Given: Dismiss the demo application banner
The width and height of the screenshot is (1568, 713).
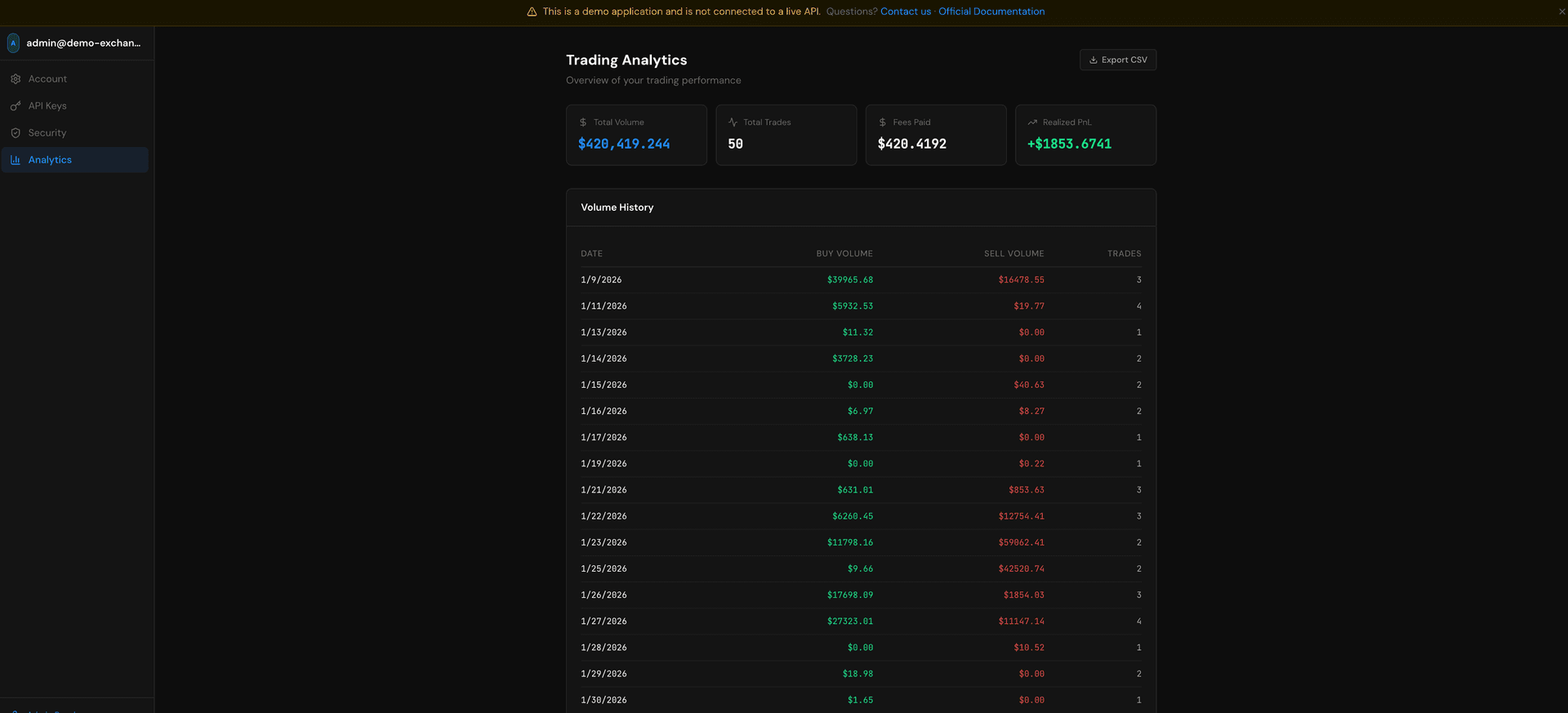Looking at the screenshot, I should click(x=1561, y=11).
